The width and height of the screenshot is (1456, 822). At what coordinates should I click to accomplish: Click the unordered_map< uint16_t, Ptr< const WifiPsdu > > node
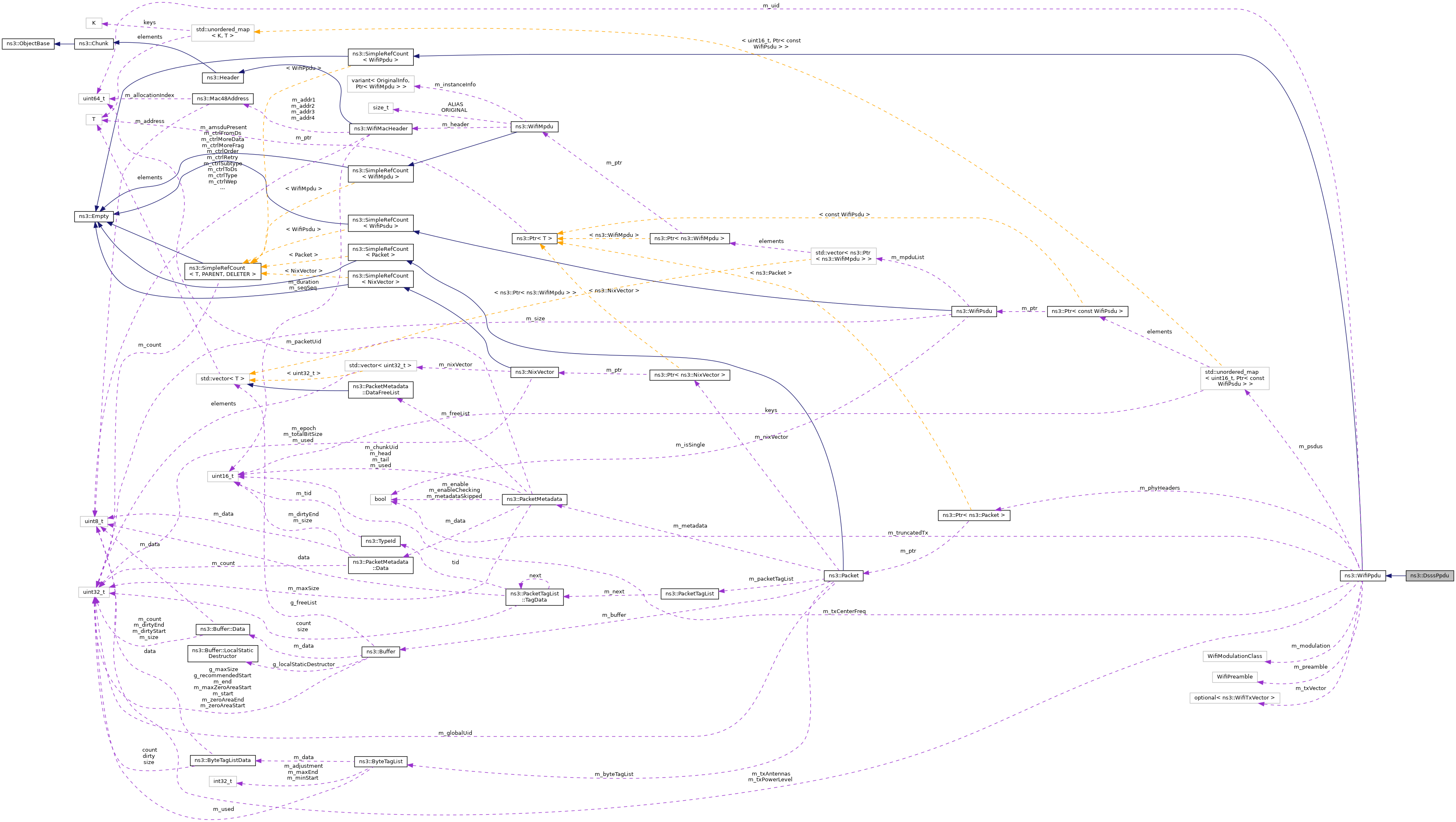[1235, 379]
